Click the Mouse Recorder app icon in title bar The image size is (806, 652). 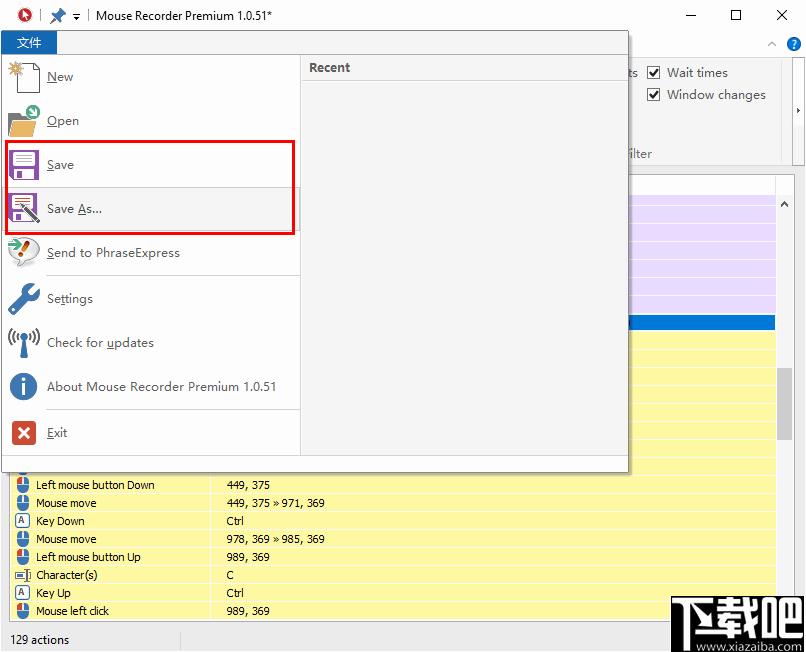[x=24, y=15]
